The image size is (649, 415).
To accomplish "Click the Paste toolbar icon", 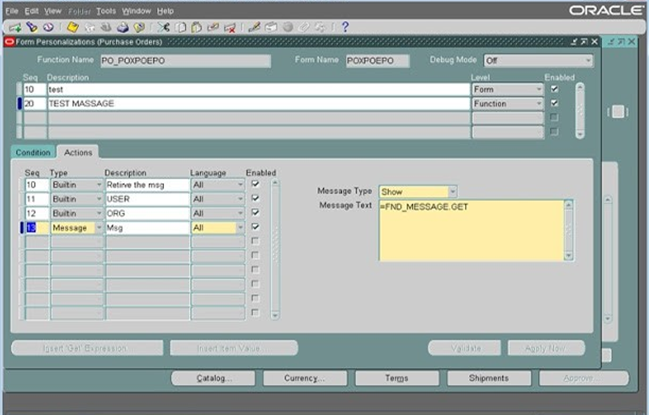I will point(197,28).
